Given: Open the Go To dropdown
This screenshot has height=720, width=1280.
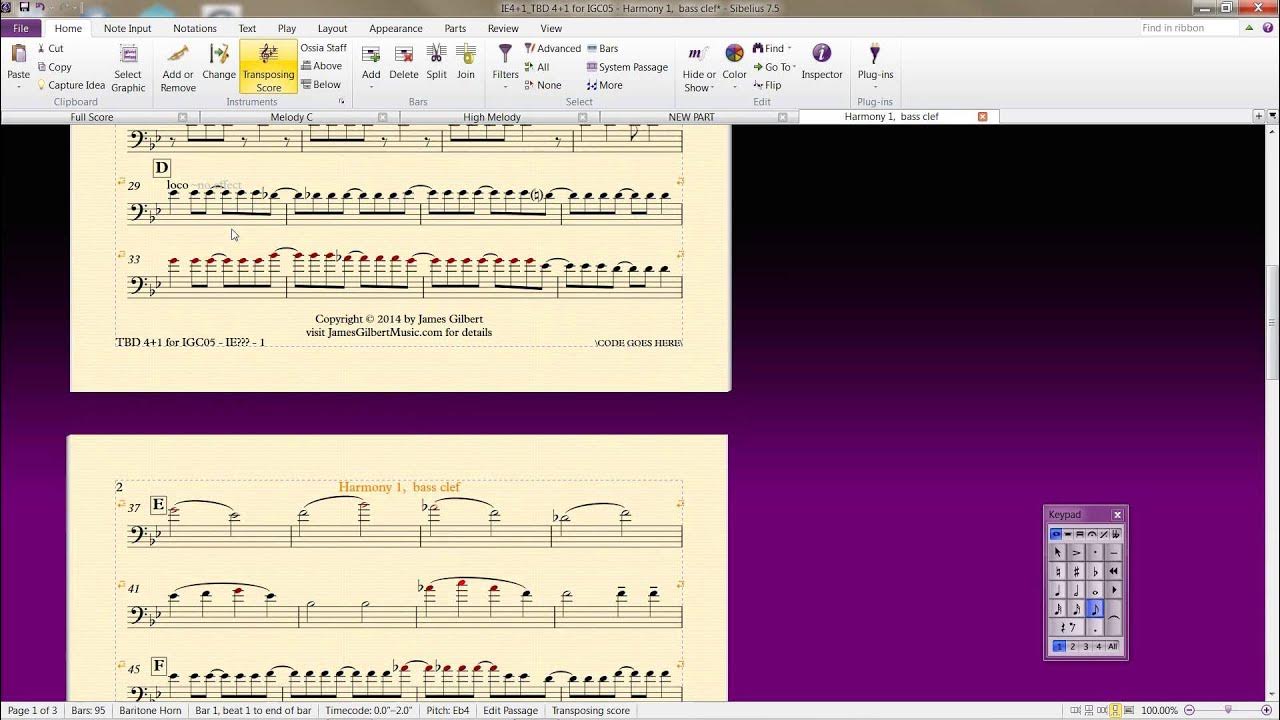Looking at the screenshot, I should [x=773, y=67].
